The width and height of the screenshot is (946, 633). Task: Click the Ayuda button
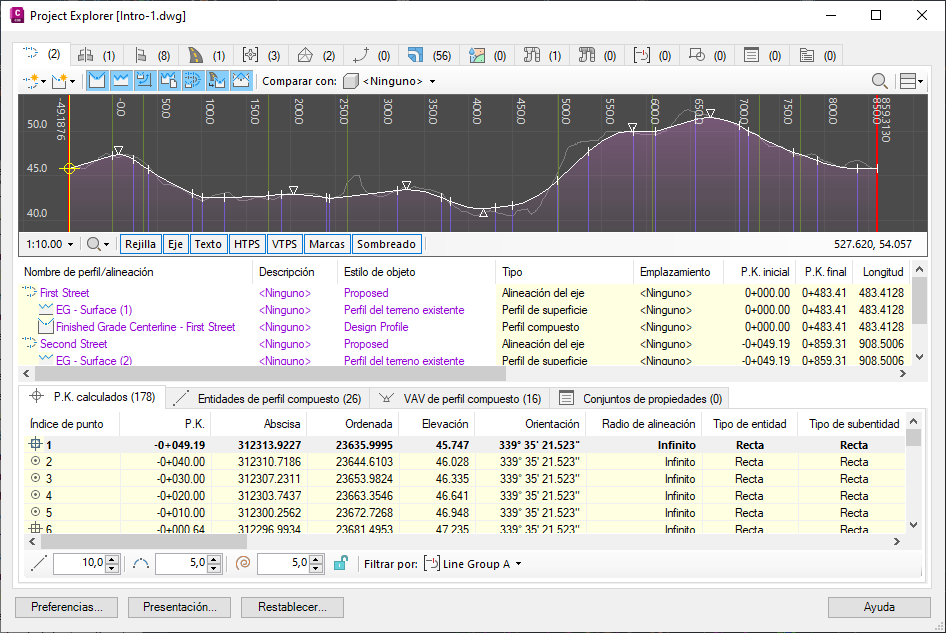(x=879, y=607)
